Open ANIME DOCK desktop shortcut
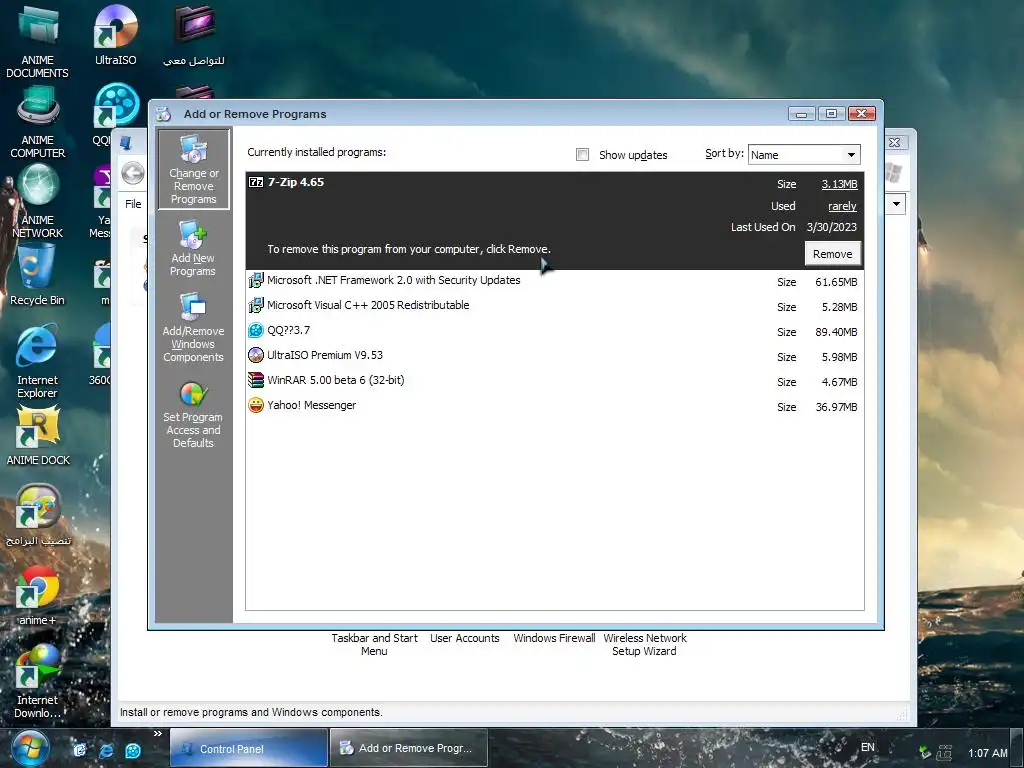 (x=38, y=436)
